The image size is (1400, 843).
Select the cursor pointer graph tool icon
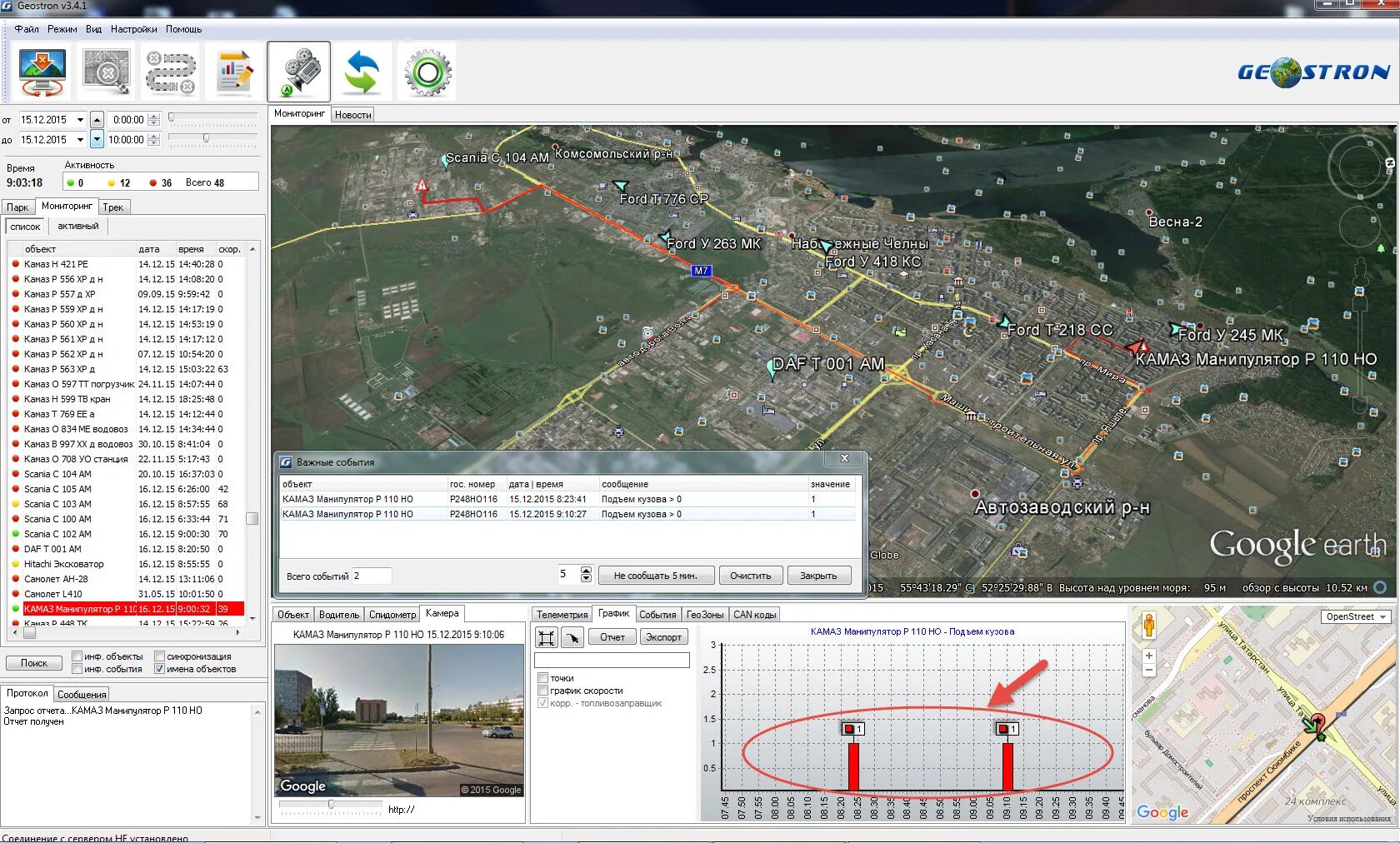[x=572, y=637]
